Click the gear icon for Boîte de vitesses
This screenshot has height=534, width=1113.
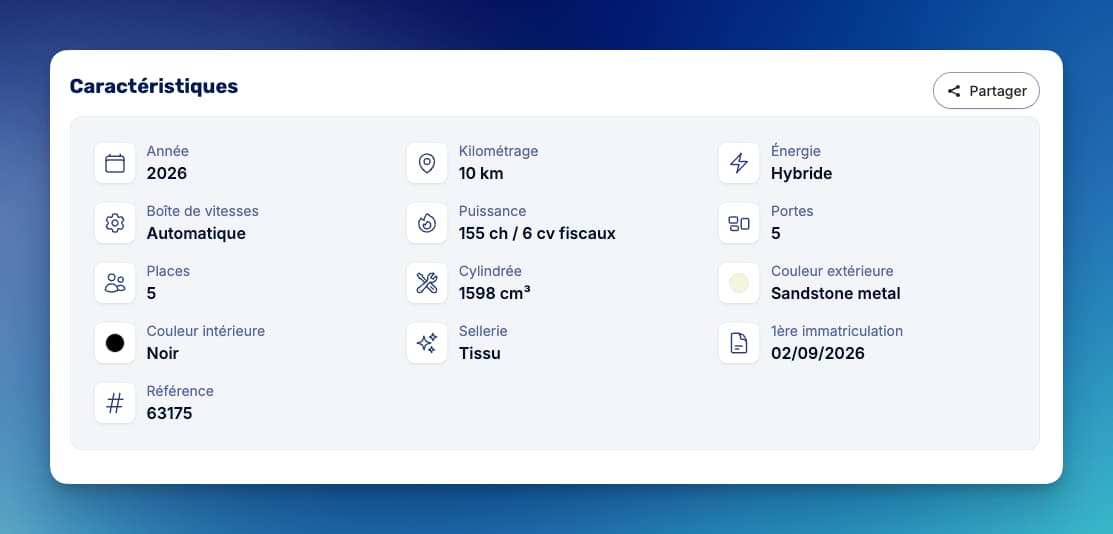point(115,223)
